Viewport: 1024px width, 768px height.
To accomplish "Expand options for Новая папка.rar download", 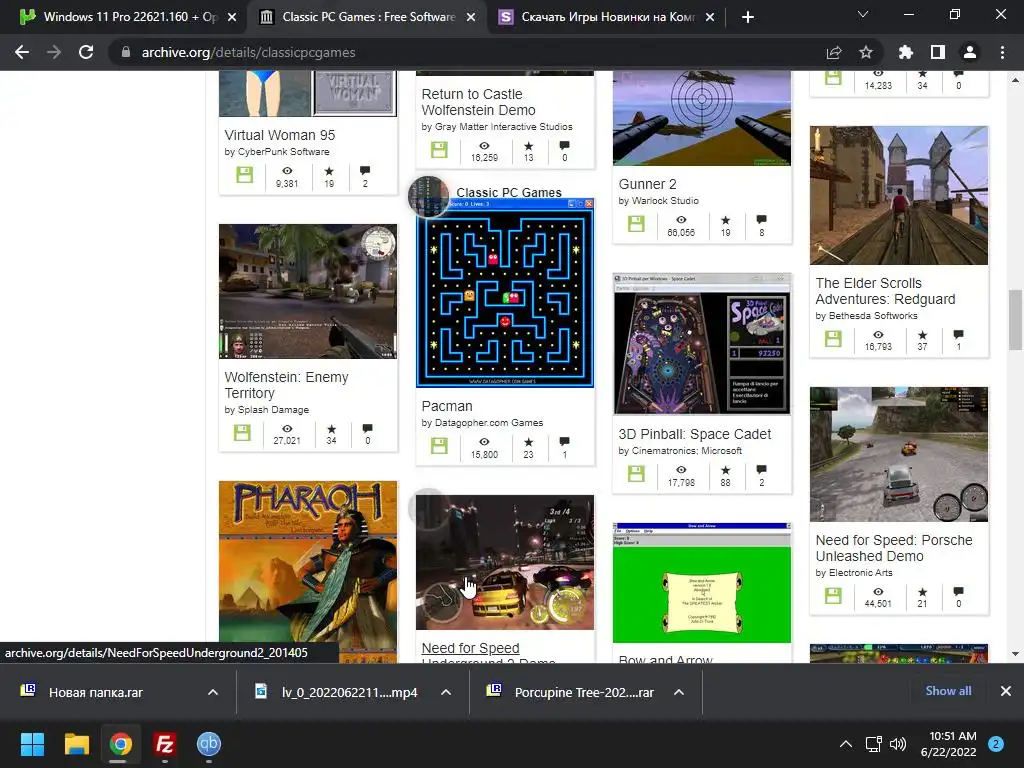I will [213, 692].
